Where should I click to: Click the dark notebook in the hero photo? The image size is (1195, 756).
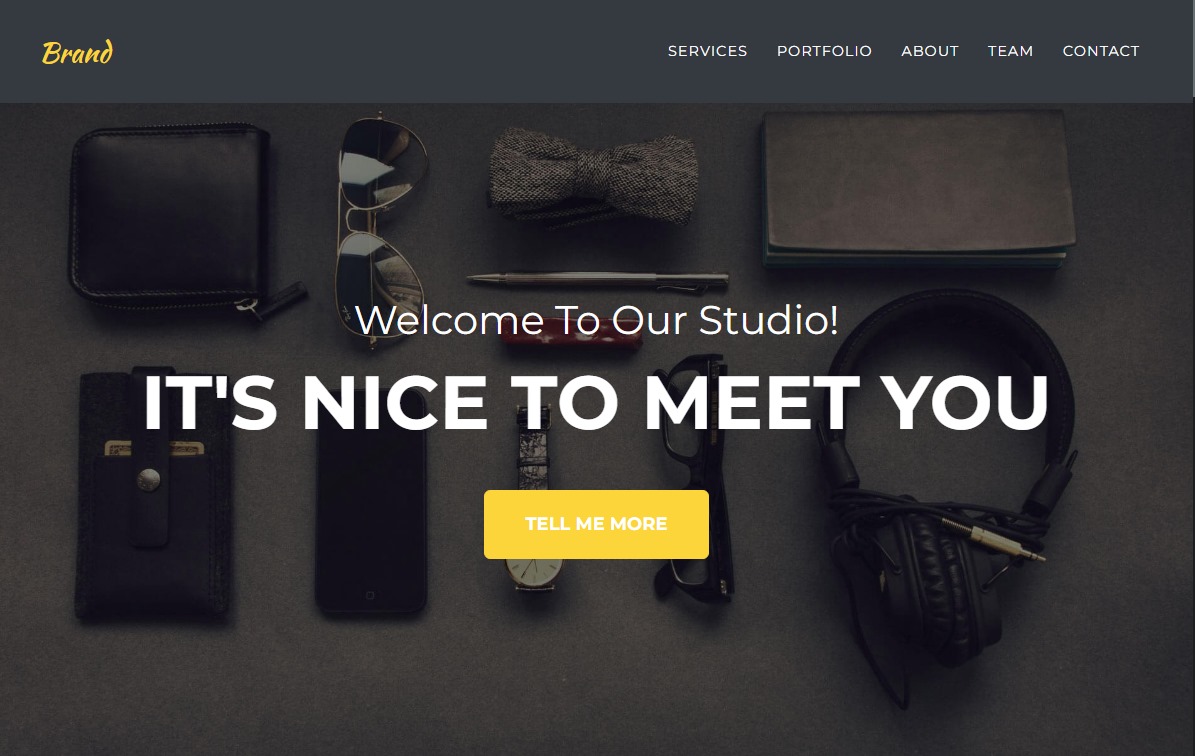(918, 187)
